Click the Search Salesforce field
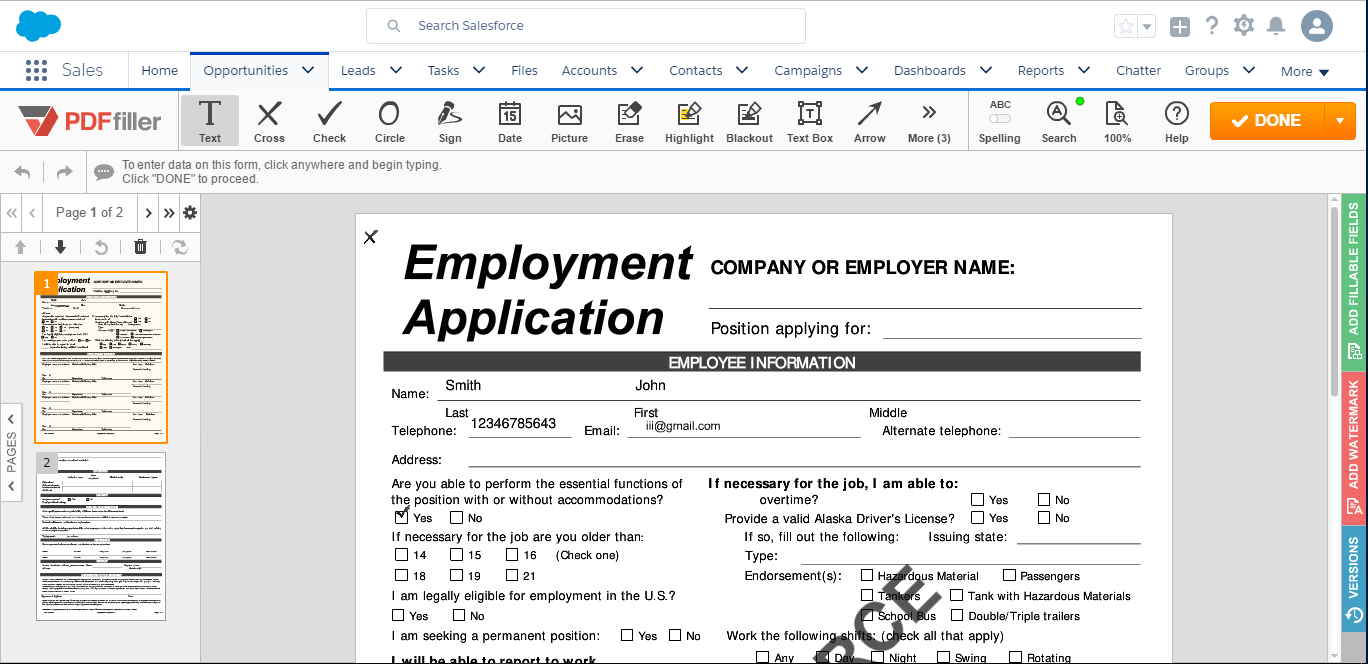Screen dimensions: 1368x664 (586, 26)
